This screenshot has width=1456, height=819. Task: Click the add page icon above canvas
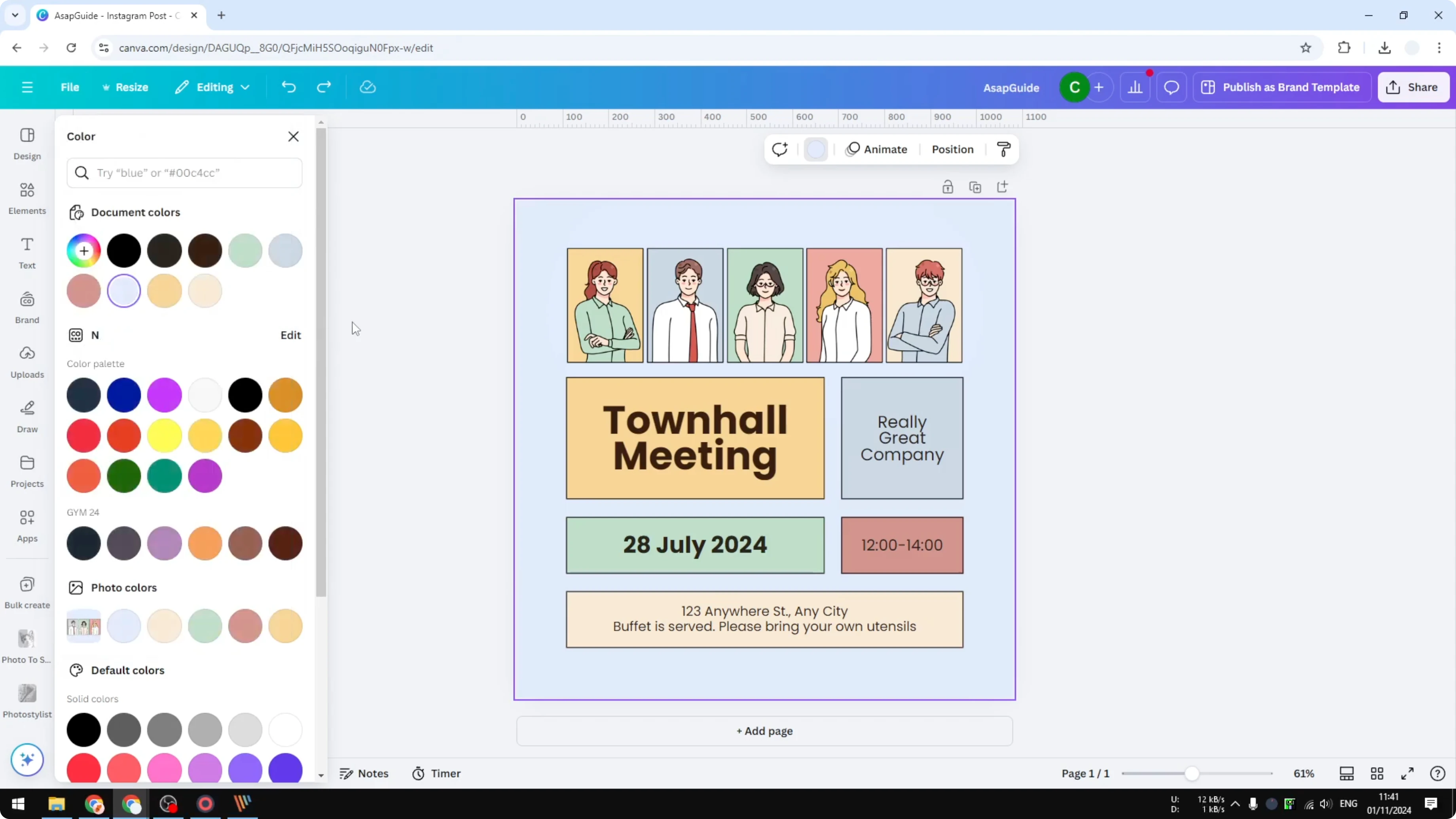(x=1003, y=187)
